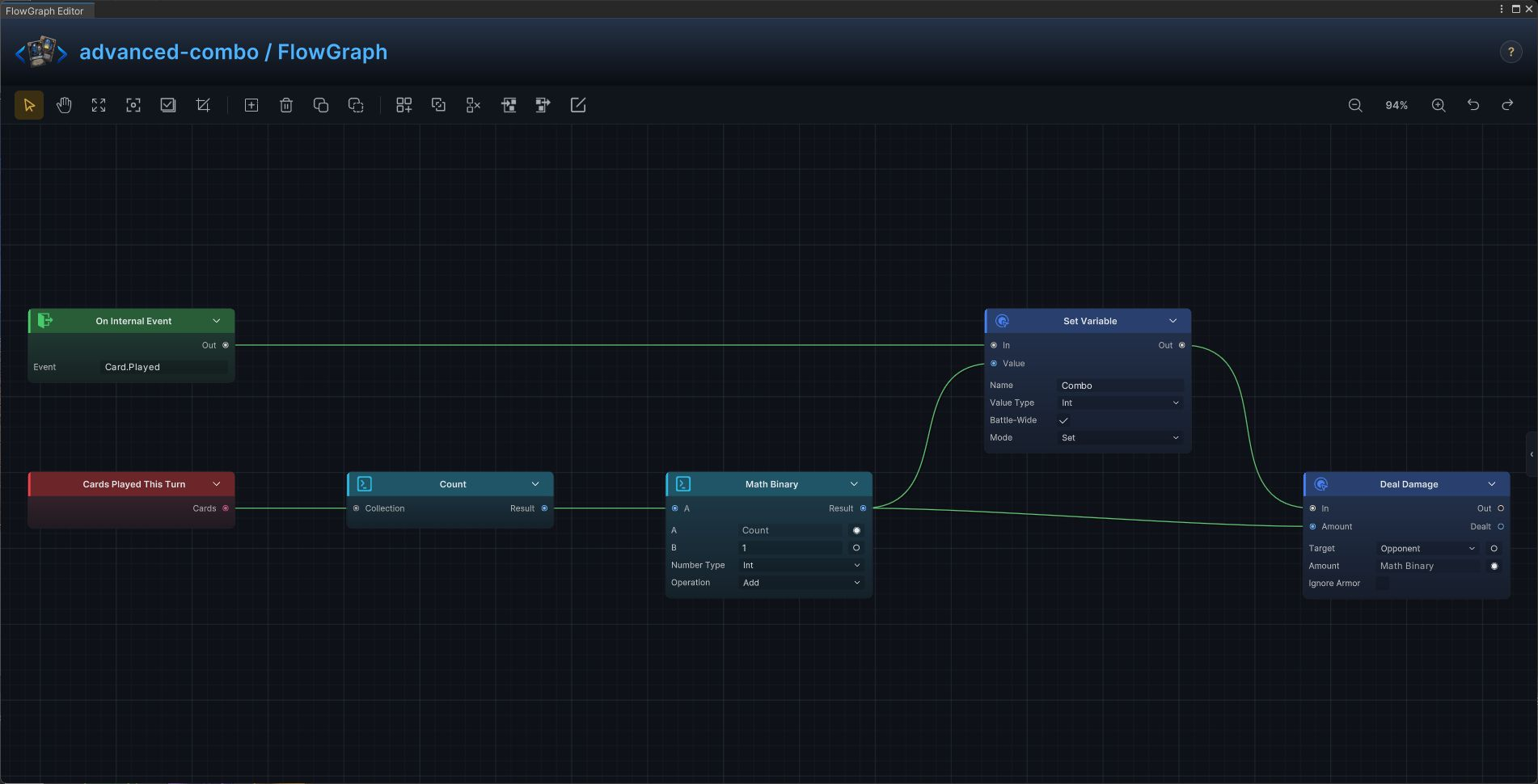1538x784 pixels.
Task: Click the remove group squares-x icon
Action: [473, 105]
